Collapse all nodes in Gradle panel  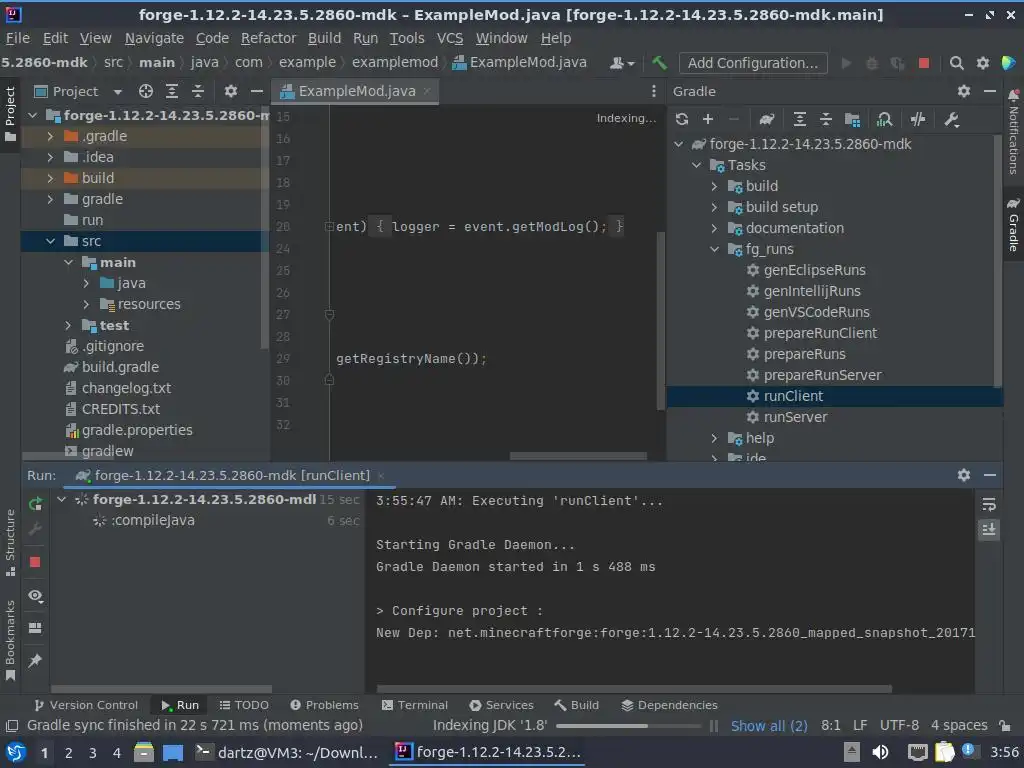pos(825,119)
